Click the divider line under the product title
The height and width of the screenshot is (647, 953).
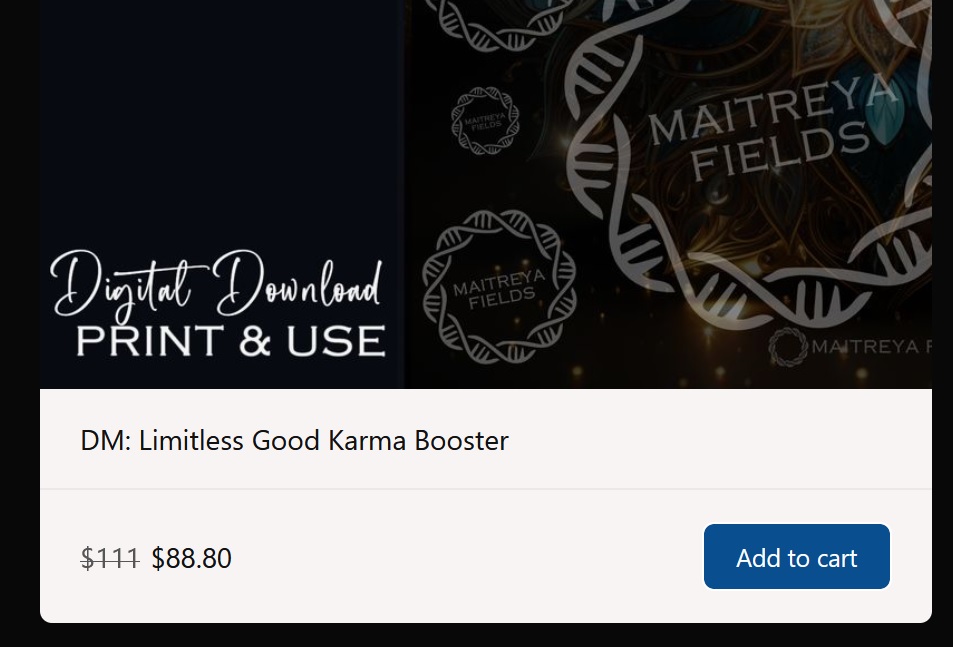(x=486, y=488)
